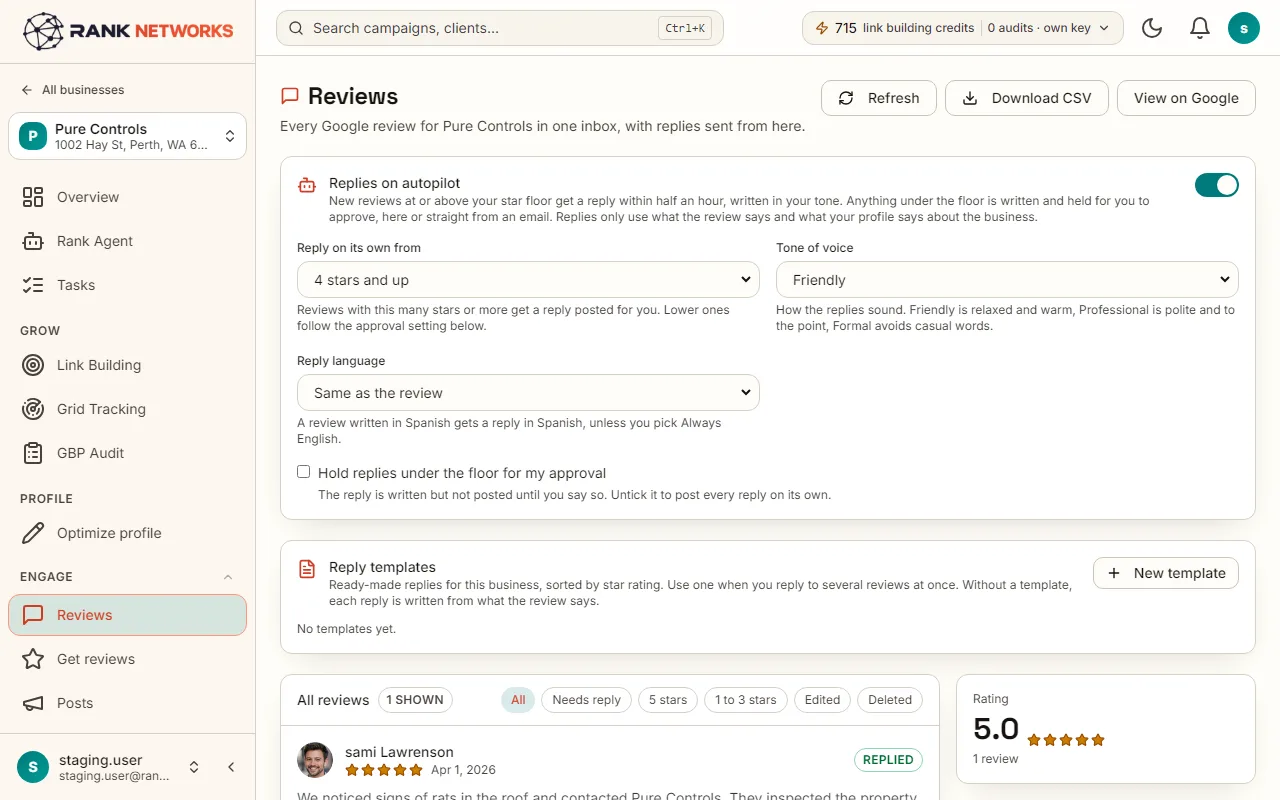Open the notifications bell
The image size is (1280, 800).
[1200, 28]
